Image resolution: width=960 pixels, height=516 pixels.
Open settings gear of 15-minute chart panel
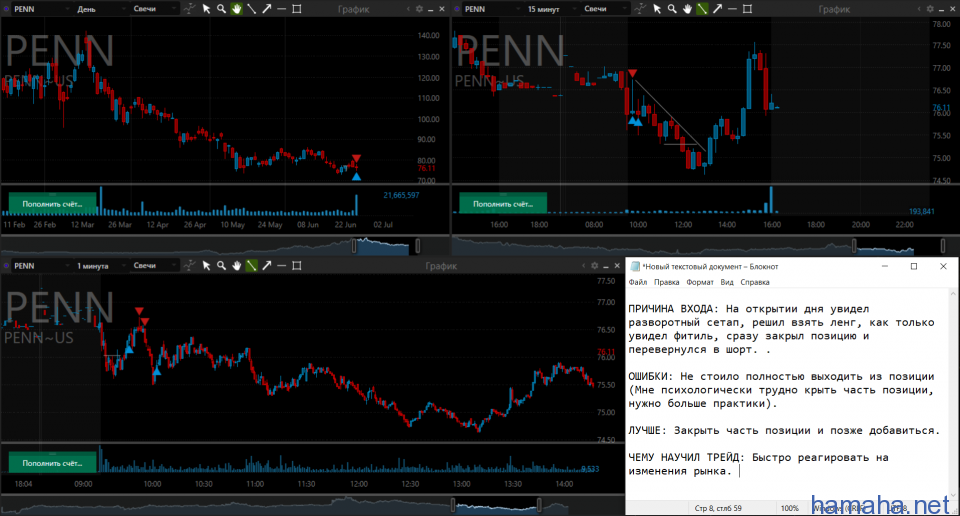pos(930,9)
